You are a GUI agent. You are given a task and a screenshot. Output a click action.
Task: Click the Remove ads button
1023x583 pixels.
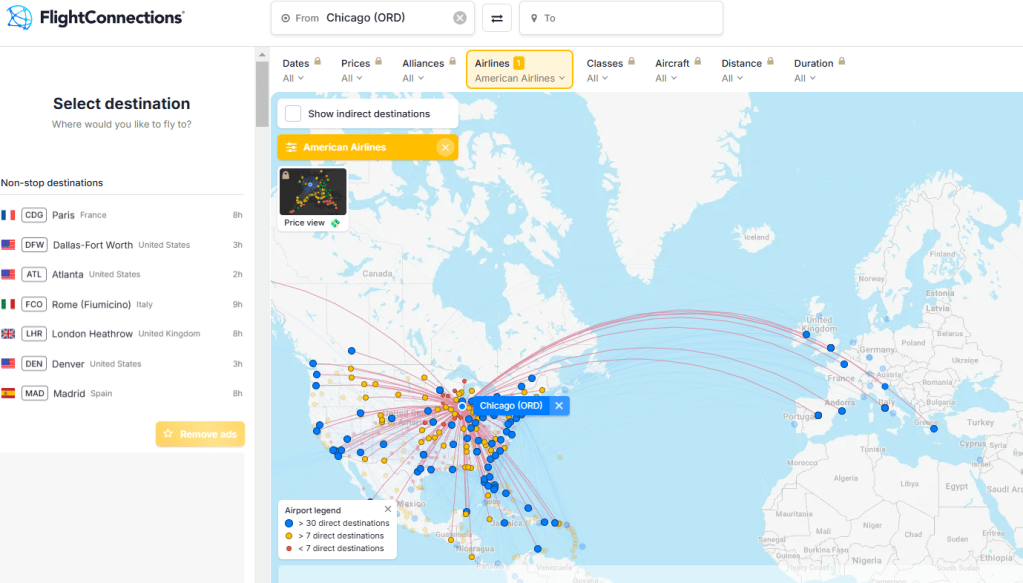[200, 434]
